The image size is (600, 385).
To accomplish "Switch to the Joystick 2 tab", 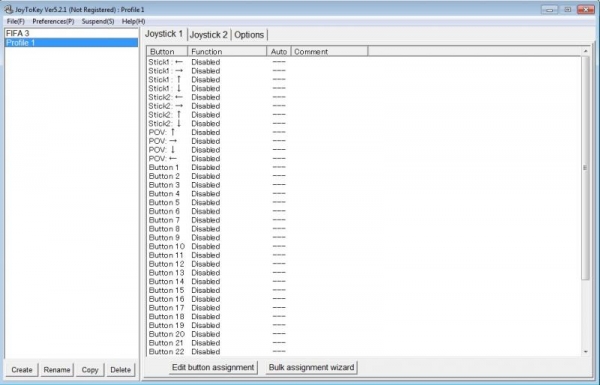I will point(209,35).
